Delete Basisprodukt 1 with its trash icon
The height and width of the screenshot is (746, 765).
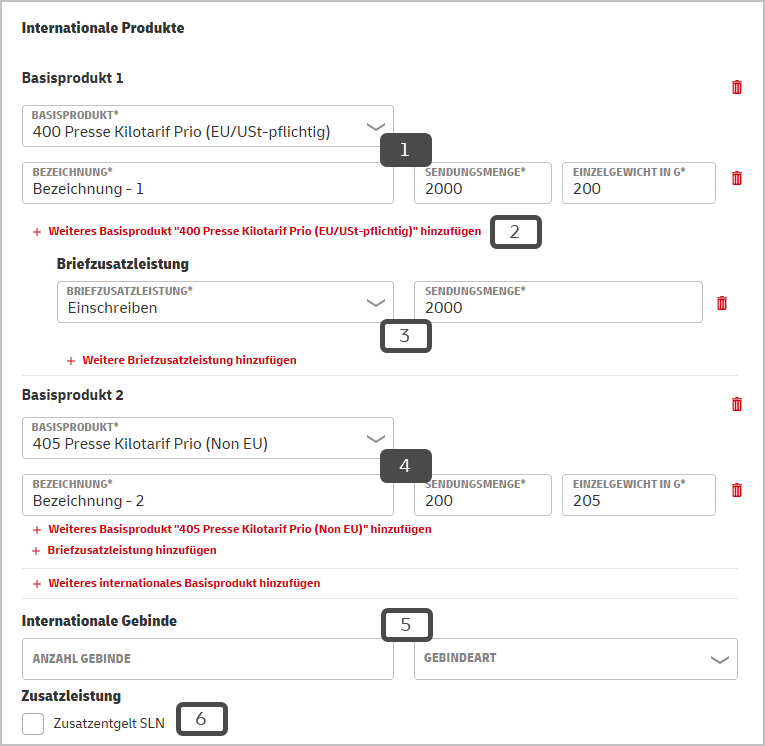[737, 87]
